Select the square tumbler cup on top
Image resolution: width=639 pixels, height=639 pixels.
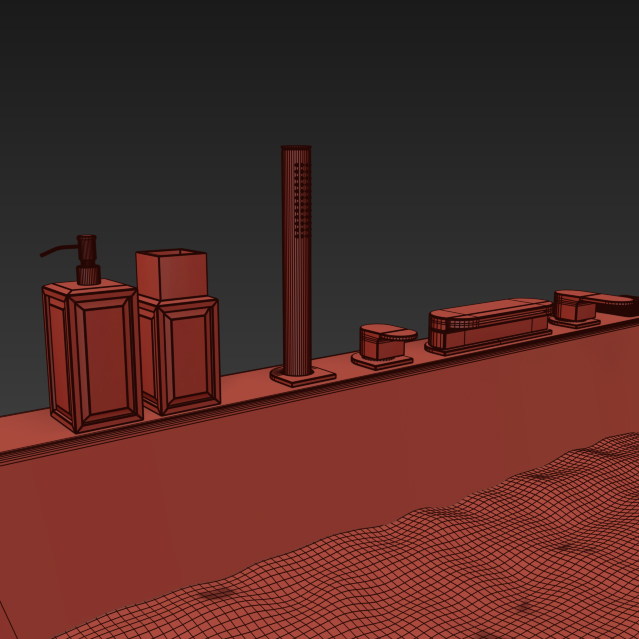point(171,273)
